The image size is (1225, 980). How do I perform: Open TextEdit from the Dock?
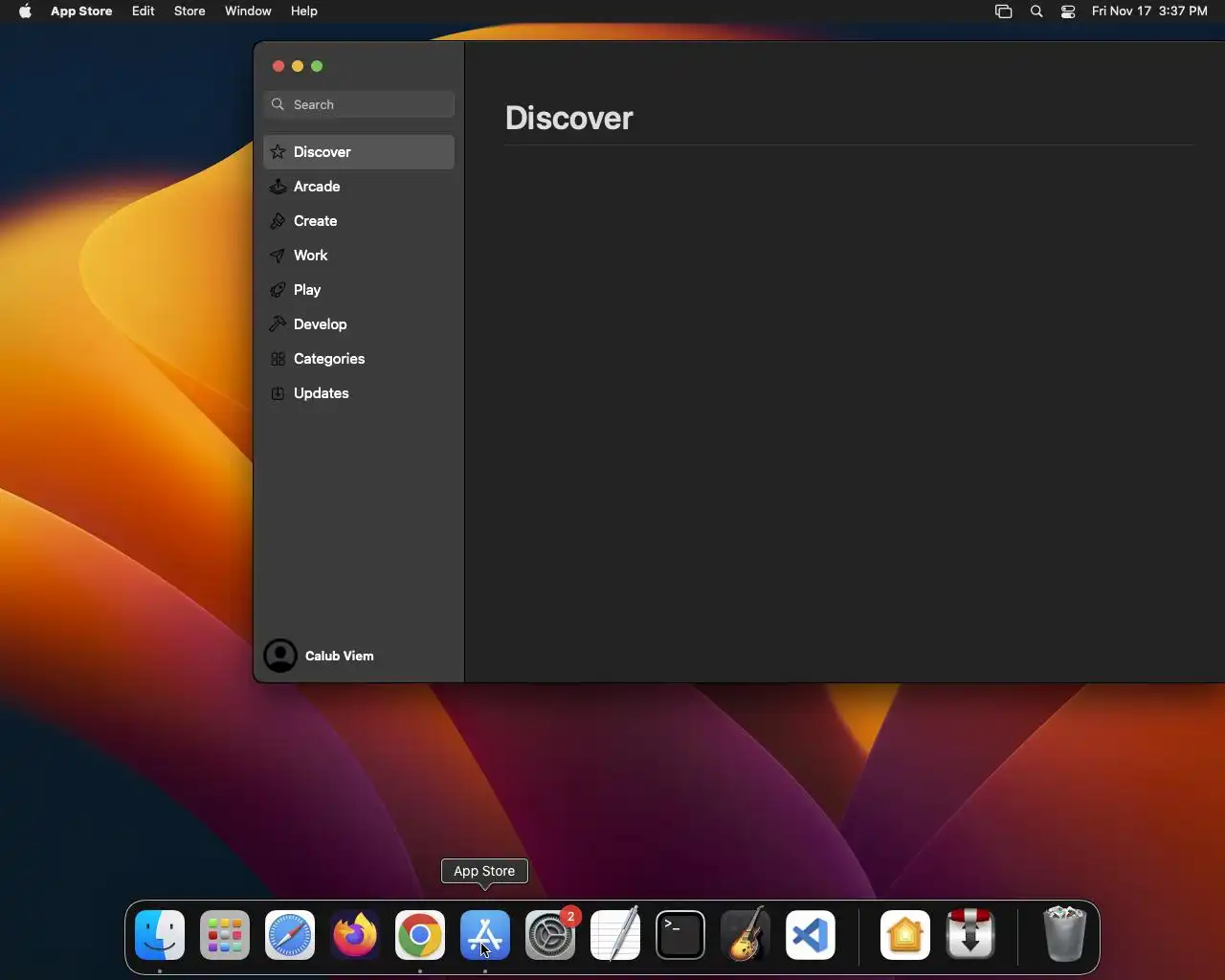tap(615, 935)
